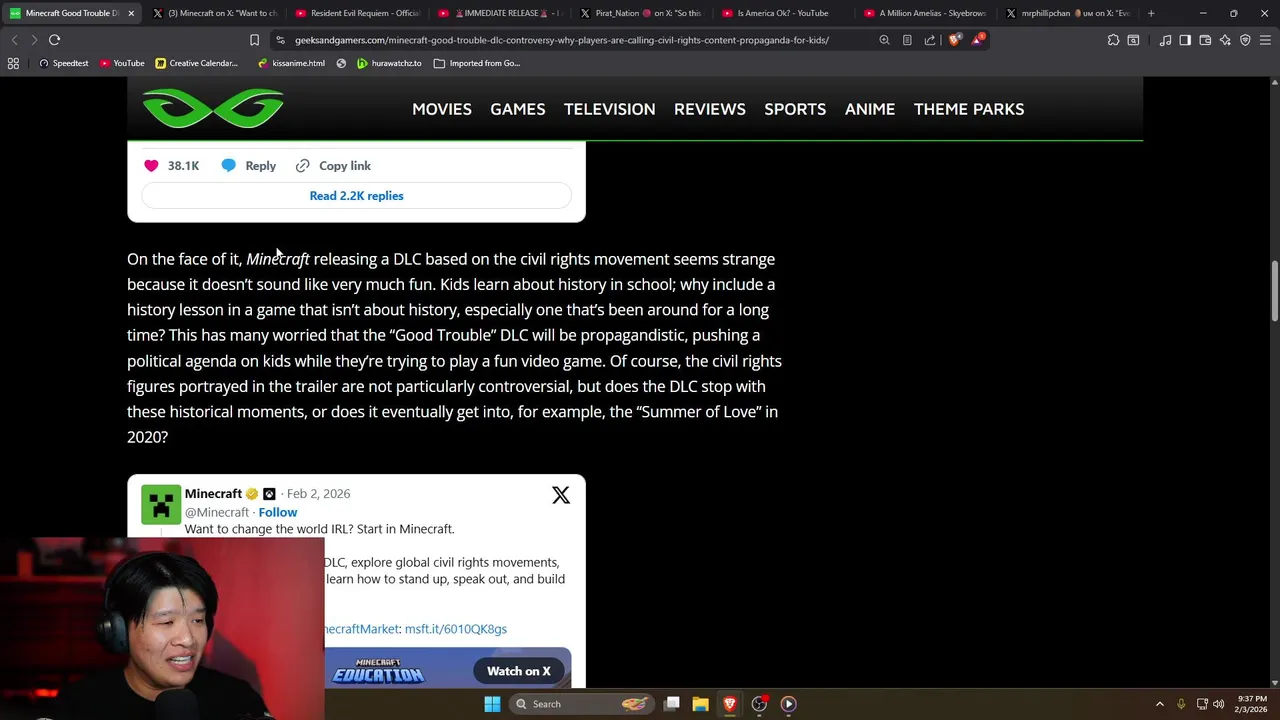This screenshot has height=720, width=1280.
Task: Open the ANIME section
Action: [869, 109]
